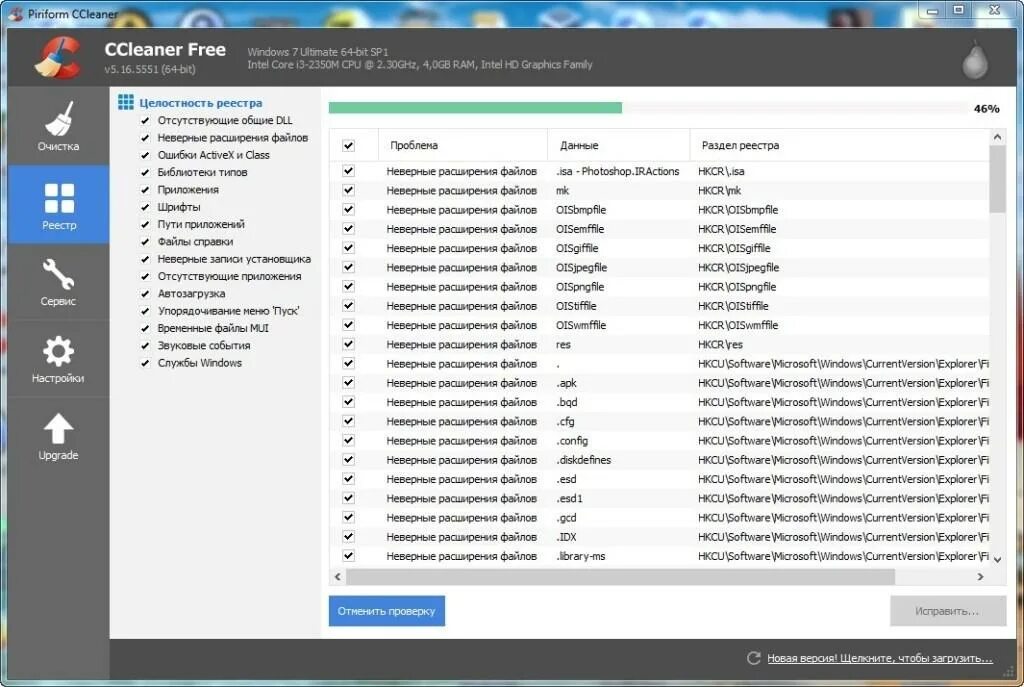Select the OISgiffile data cell
Viewport: 1024px width, 687px height.
click(577, 248)
